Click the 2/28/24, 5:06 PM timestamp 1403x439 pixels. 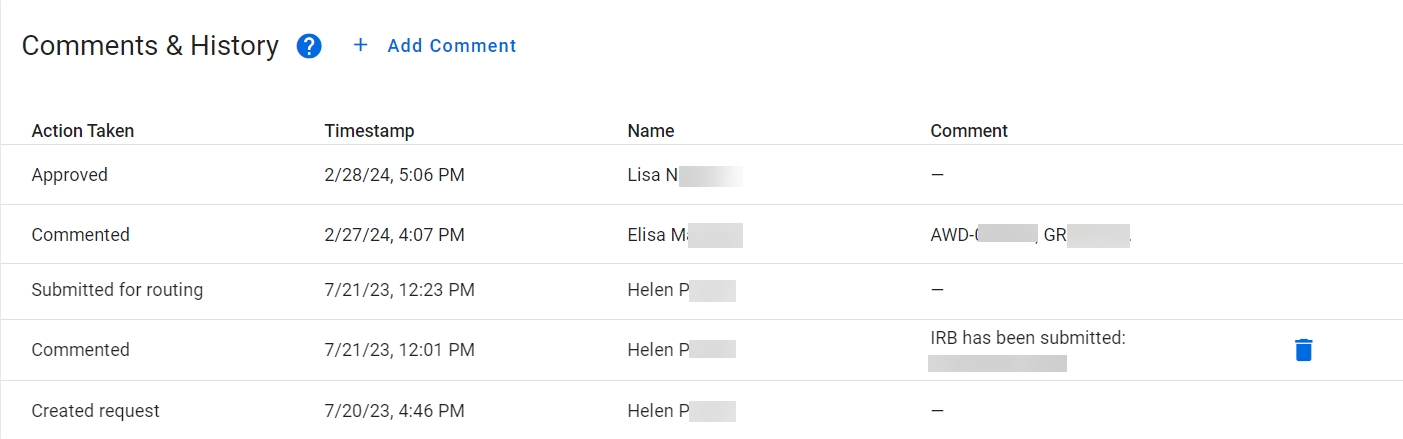pyautogui.click(x=394, y=175)
